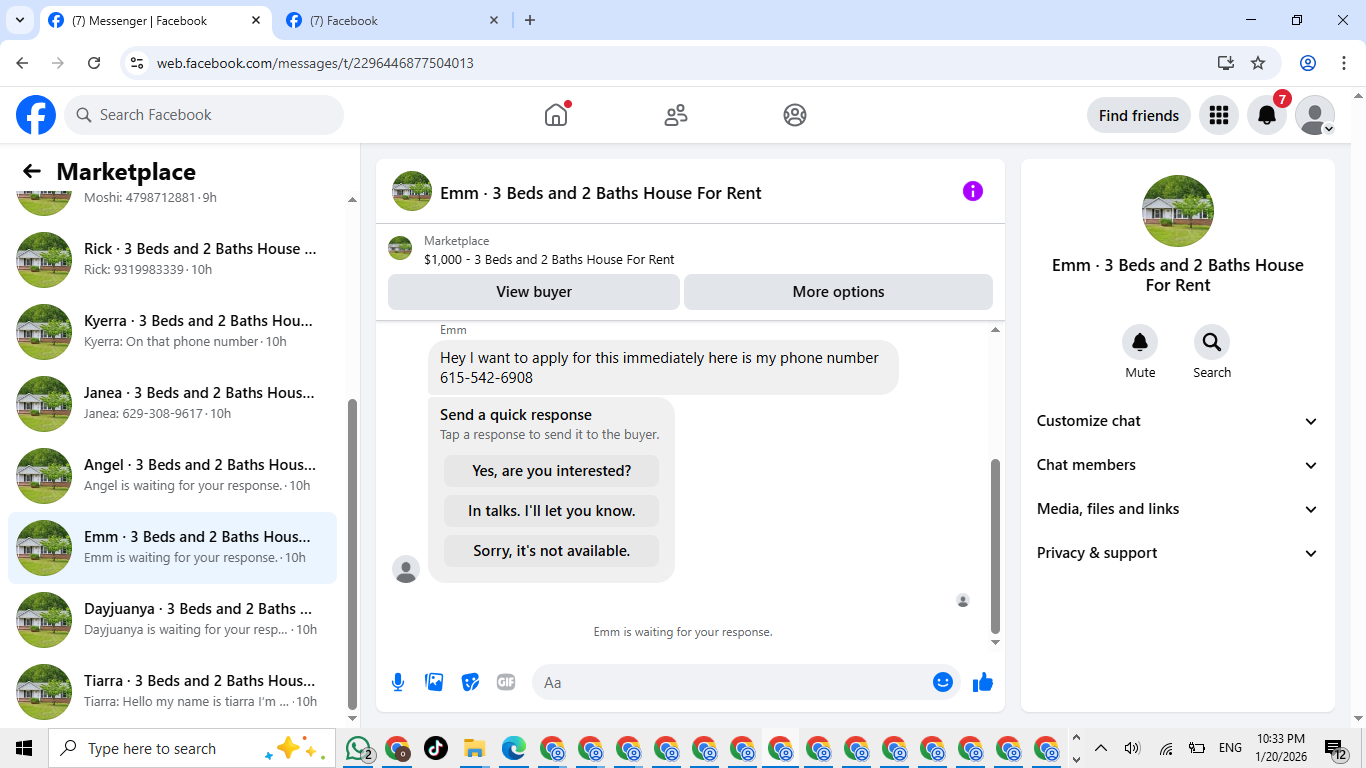Open the large listing thumbnail in info panel
Image resolution: width=1366 pixels, height=768 pixels.
(1178, 211)
